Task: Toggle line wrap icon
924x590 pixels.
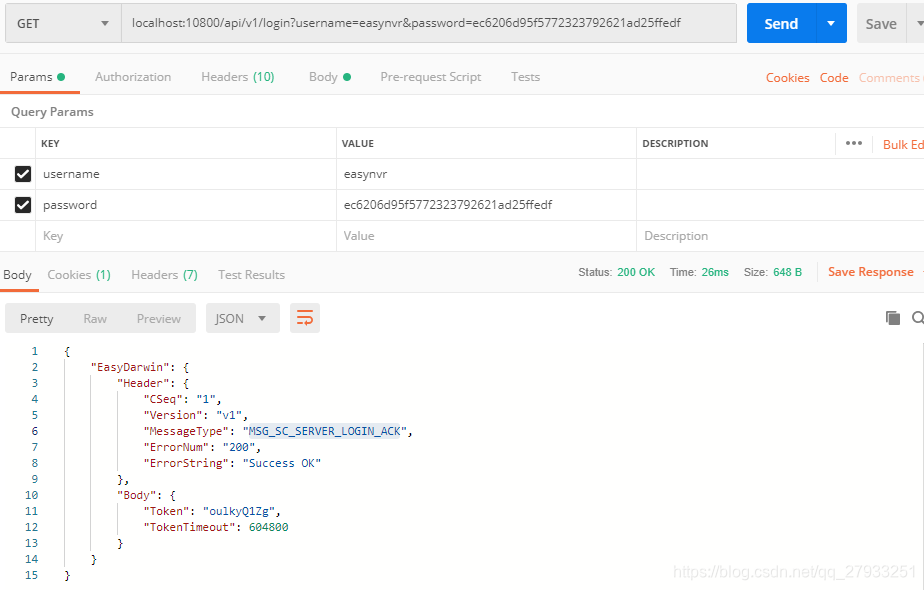Action: 305,318
